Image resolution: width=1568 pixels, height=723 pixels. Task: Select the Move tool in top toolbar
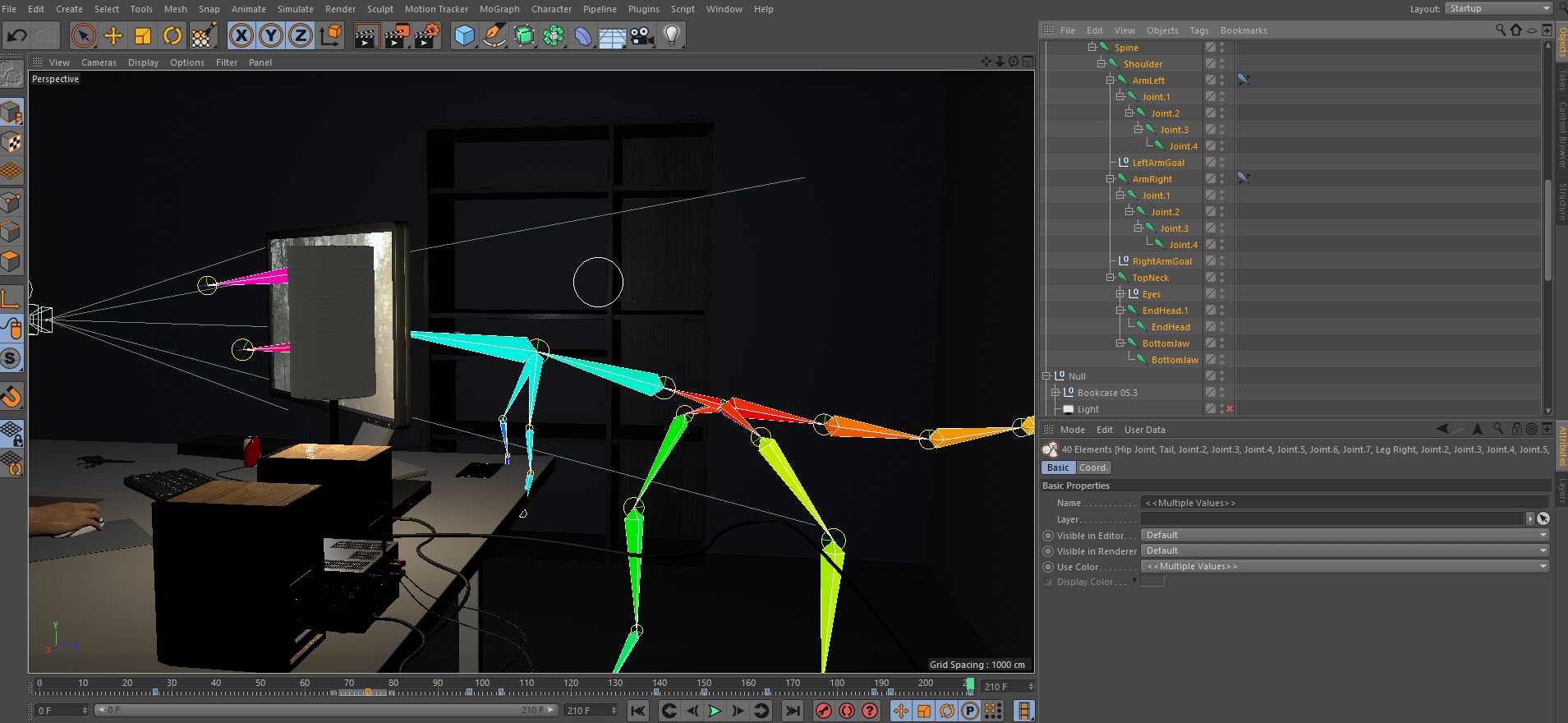tap(113, 35)
